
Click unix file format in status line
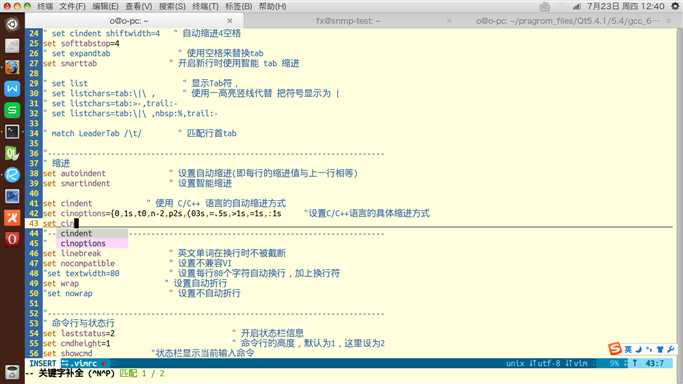[515, 363]
